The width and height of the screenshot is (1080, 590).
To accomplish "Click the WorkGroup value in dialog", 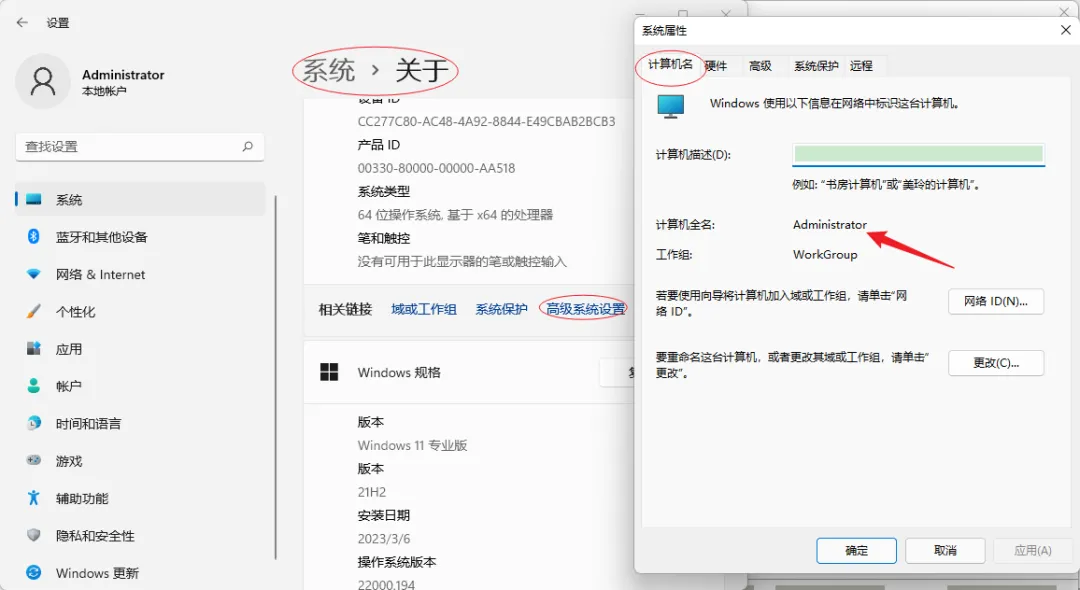I will click(x=825, y=255).
